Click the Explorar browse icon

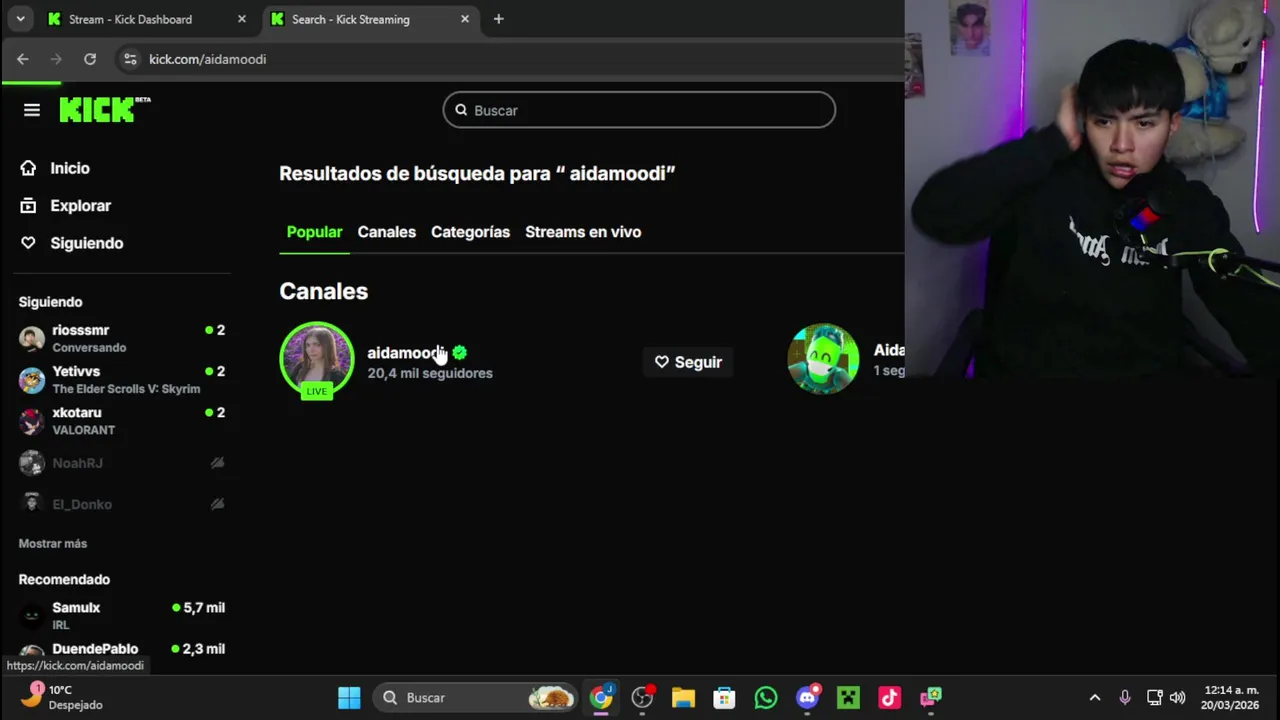coord(28,205)
